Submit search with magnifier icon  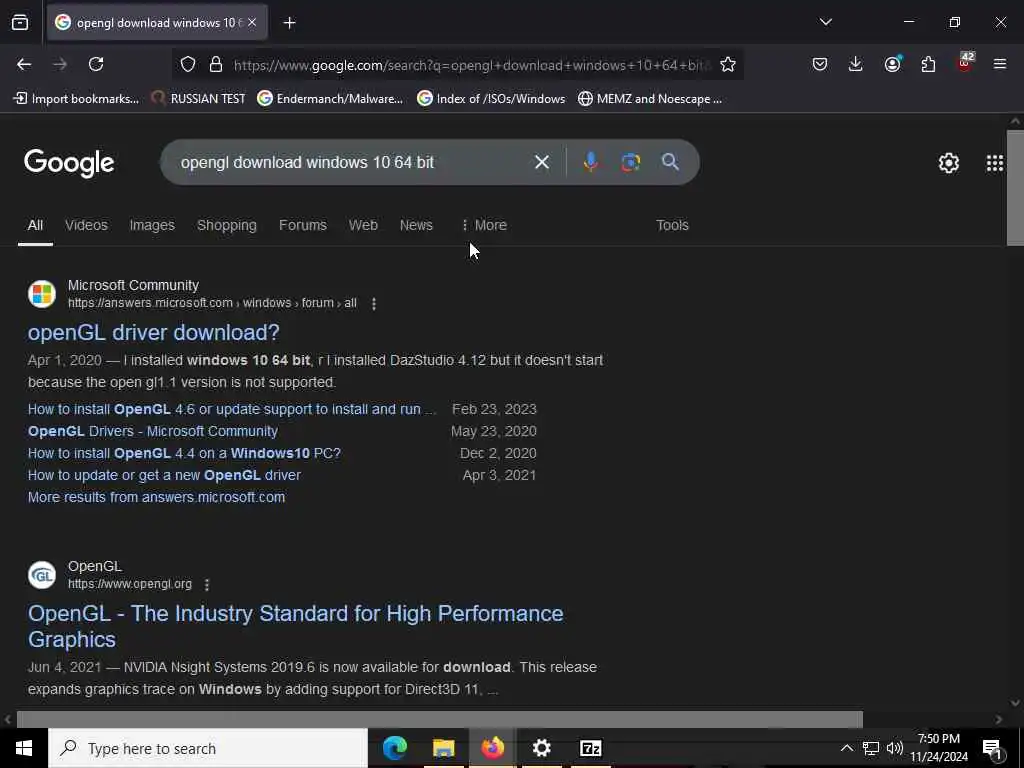pyautogui.click(x=670, y=162)
